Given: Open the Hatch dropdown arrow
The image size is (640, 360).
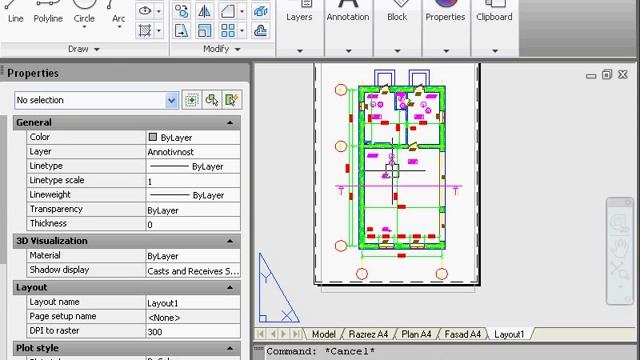Looking at the screenshot, I should [x=159, y=31].
